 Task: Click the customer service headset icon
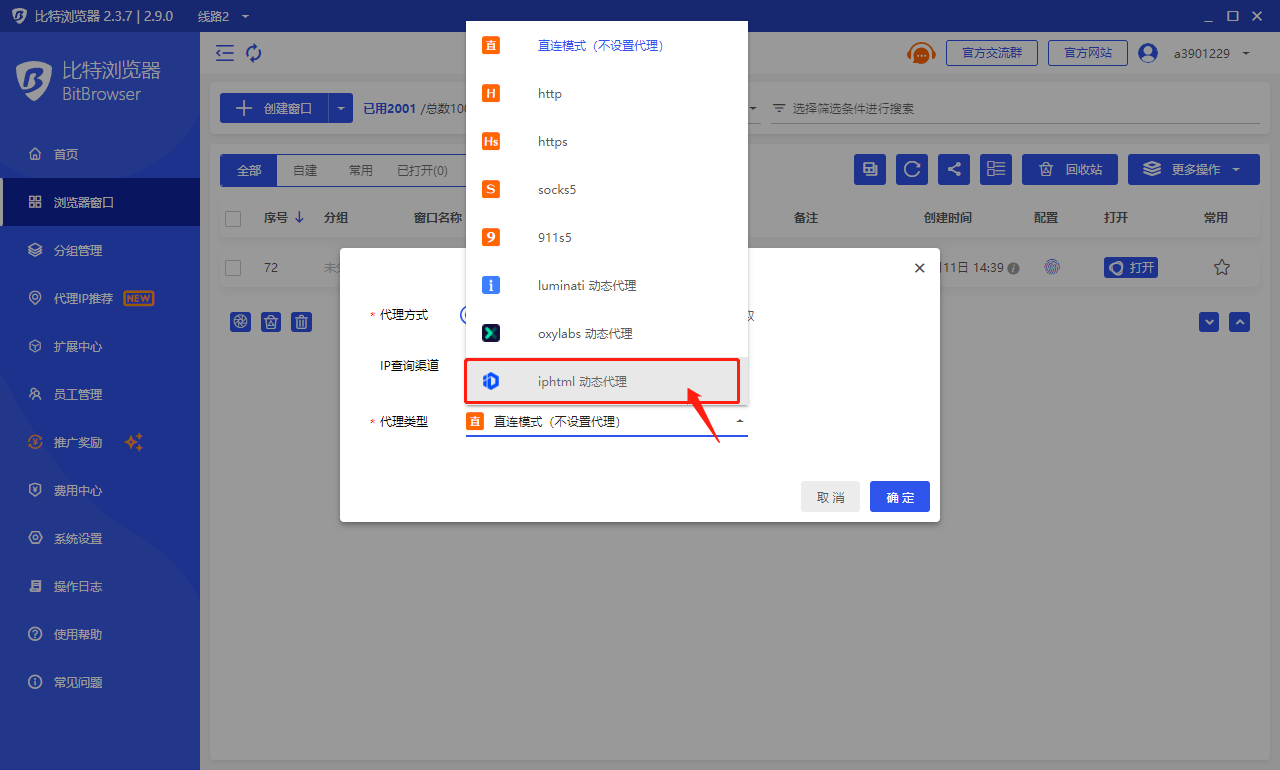920,53
